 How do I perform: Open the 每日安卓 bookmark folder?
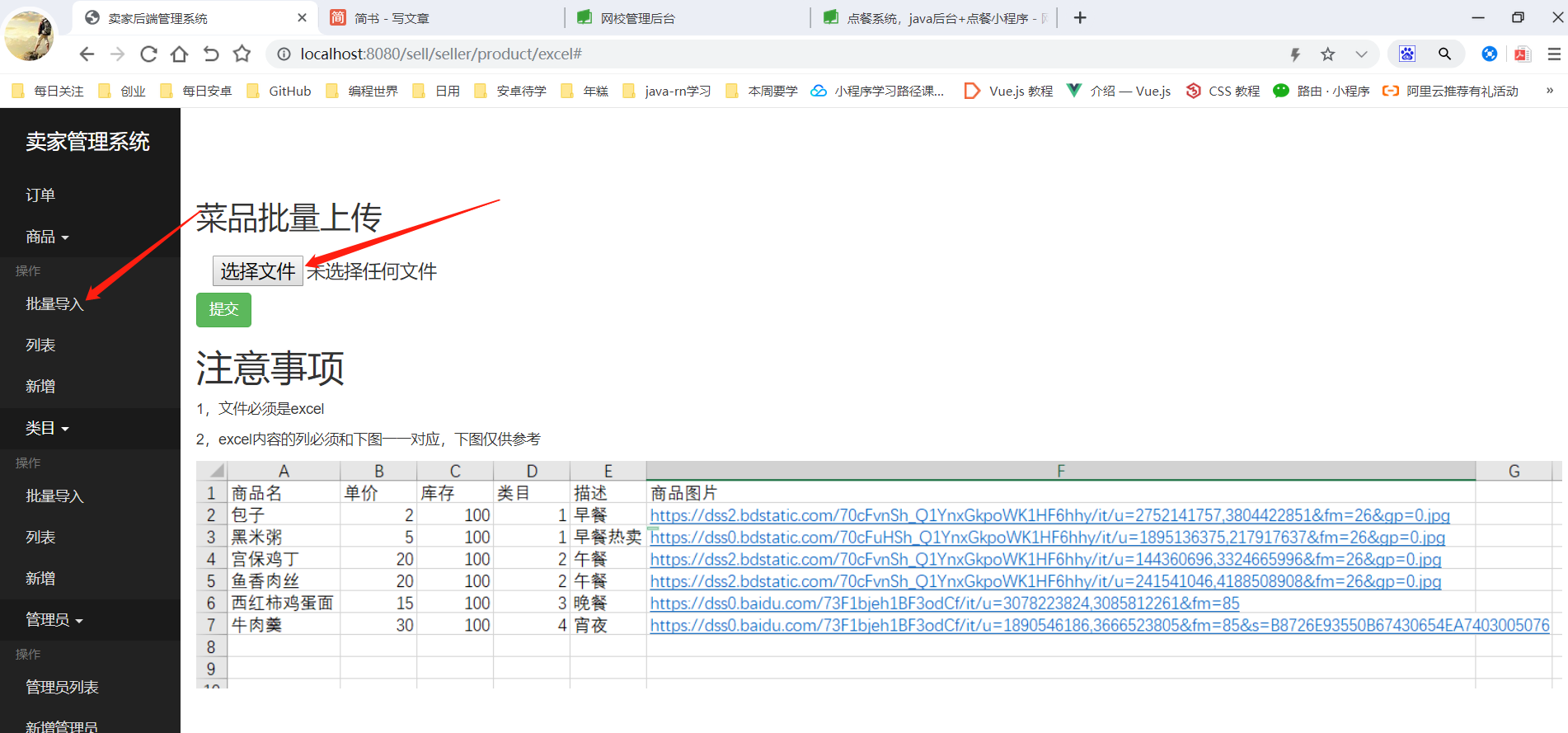coord(196,91)
